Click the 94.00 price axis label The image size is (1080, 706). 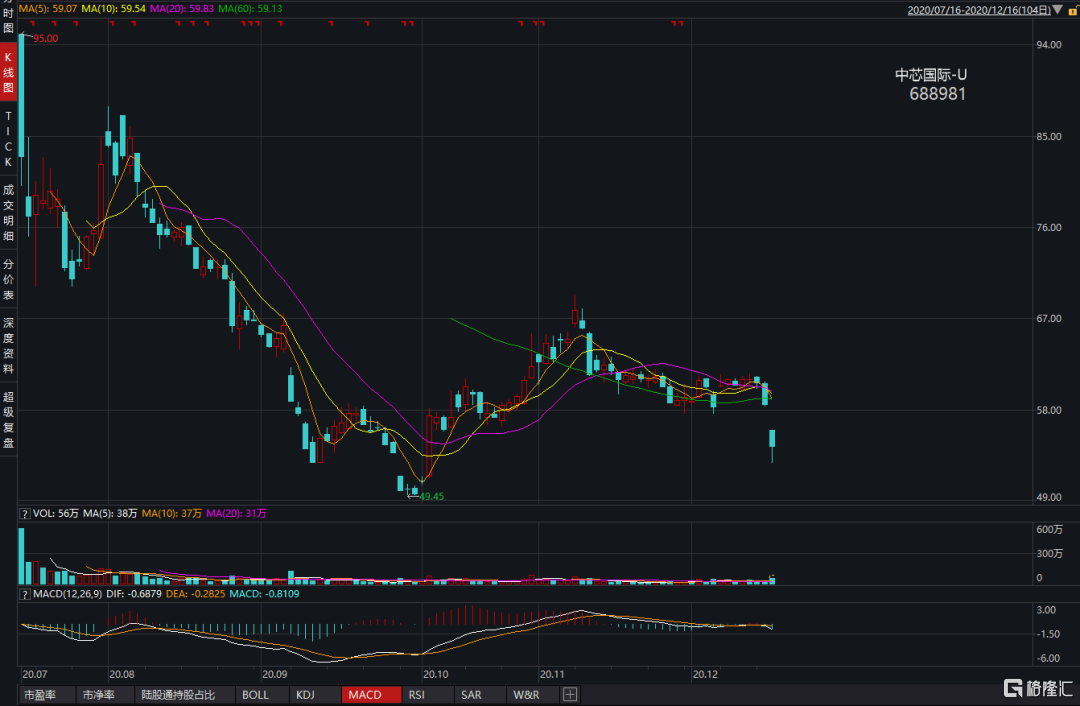coord(1049,45)
